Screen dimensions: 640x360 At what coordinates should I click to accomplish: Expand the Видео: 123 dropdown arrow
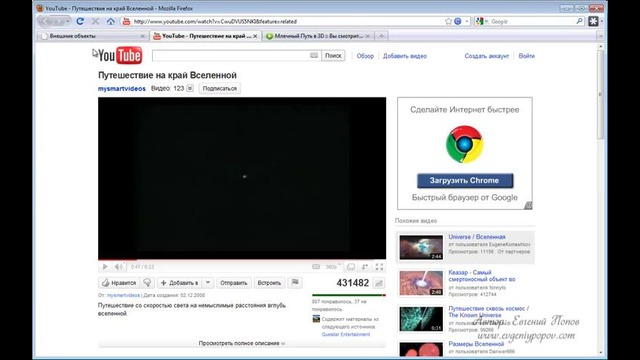(190, 88)
